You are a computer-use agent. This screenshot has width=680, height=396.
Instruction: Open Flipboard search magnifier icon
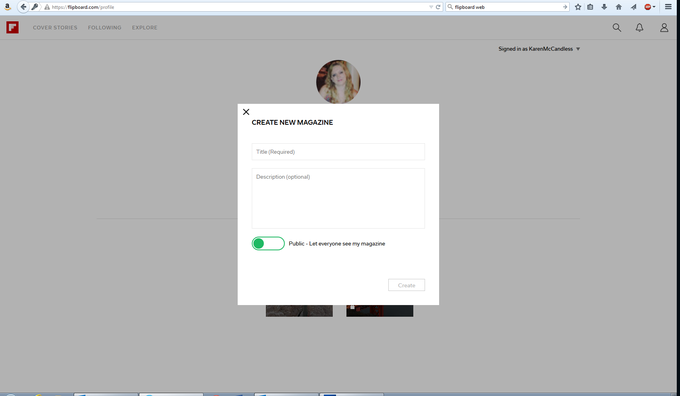(617, 27)
